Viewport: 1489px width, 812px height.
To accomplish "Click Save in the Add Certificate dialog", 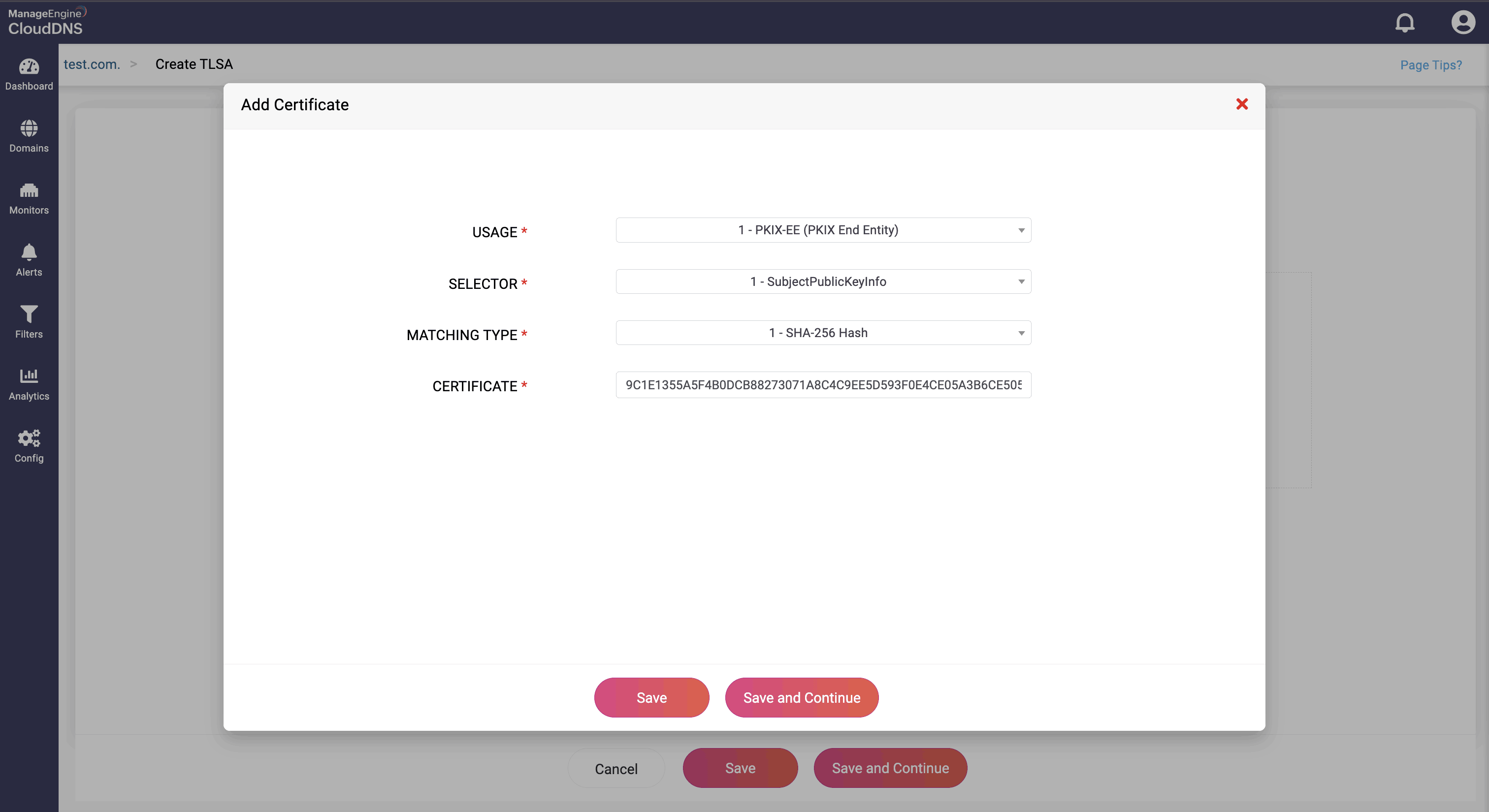I will point(651,698).
